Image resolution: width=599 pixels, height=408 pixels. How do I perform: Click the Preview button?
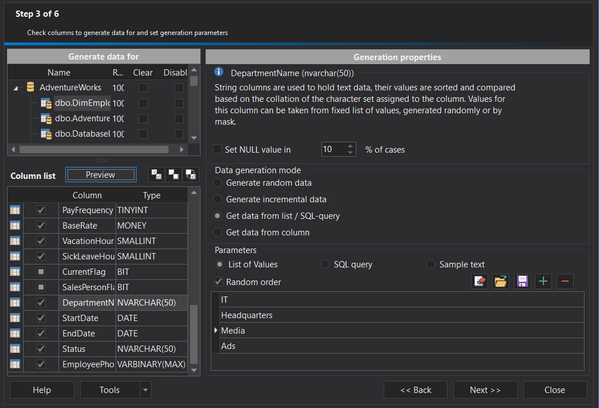(101, 175)
